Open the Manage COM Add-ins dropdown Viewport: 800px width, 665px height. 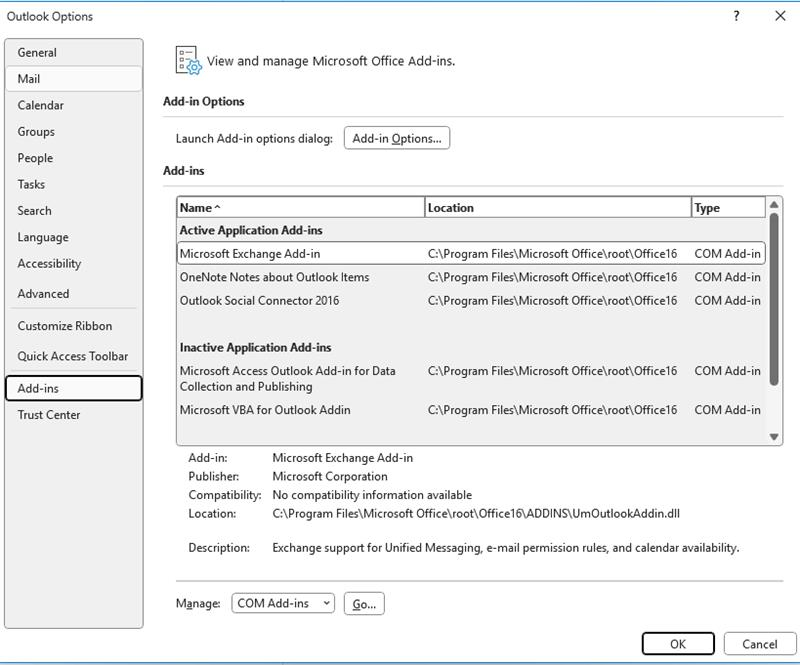tap(283, 604)
